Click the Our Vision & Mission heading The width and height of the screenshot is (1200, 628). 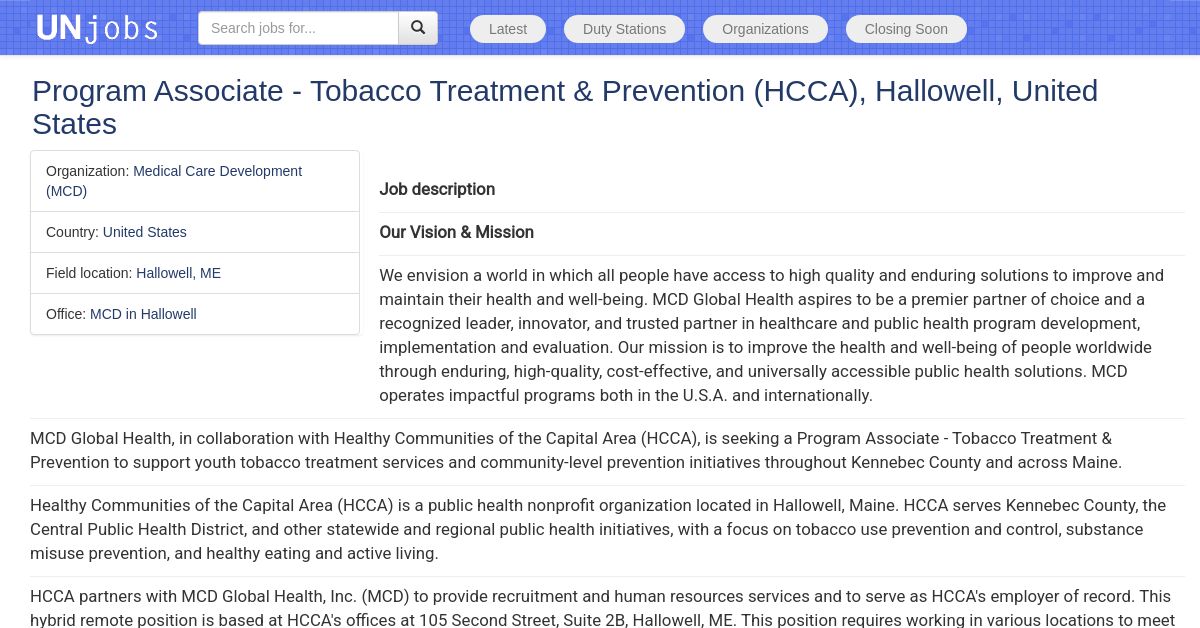(456, 232)
